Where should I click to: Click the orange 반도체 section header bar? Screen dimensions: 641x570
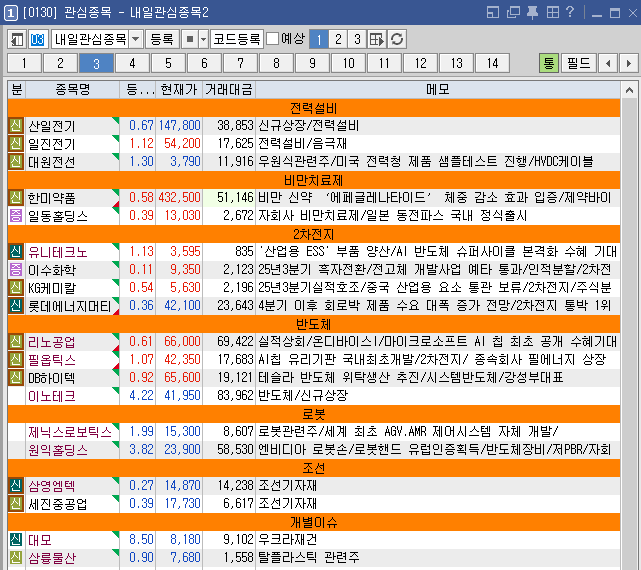pyautogui.click(x=313, y=324)
